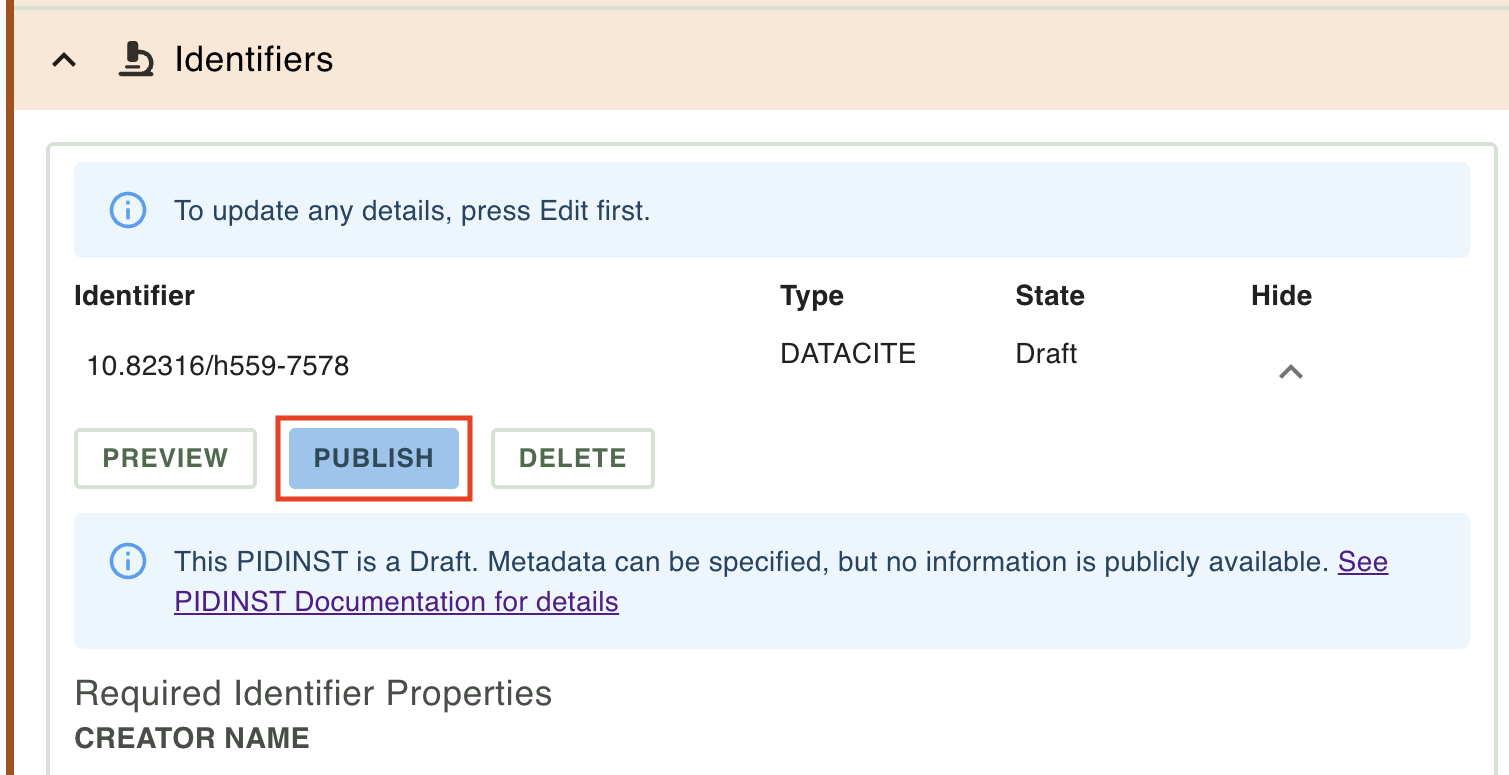Click the Draft state value
The width and height of the screenshot is (1509, 775).
click(x=1046, y=353)
